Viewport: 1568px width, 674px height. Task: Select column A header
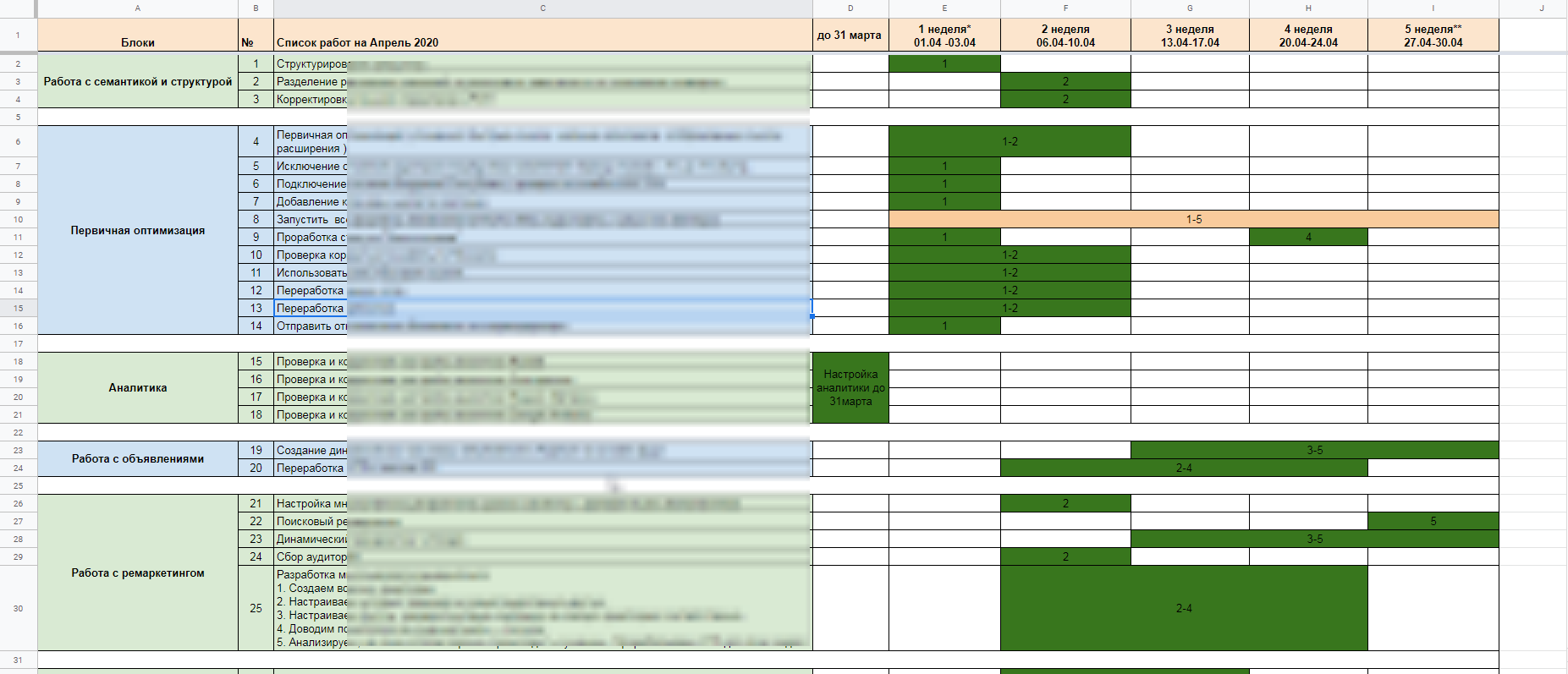(138, 8)
